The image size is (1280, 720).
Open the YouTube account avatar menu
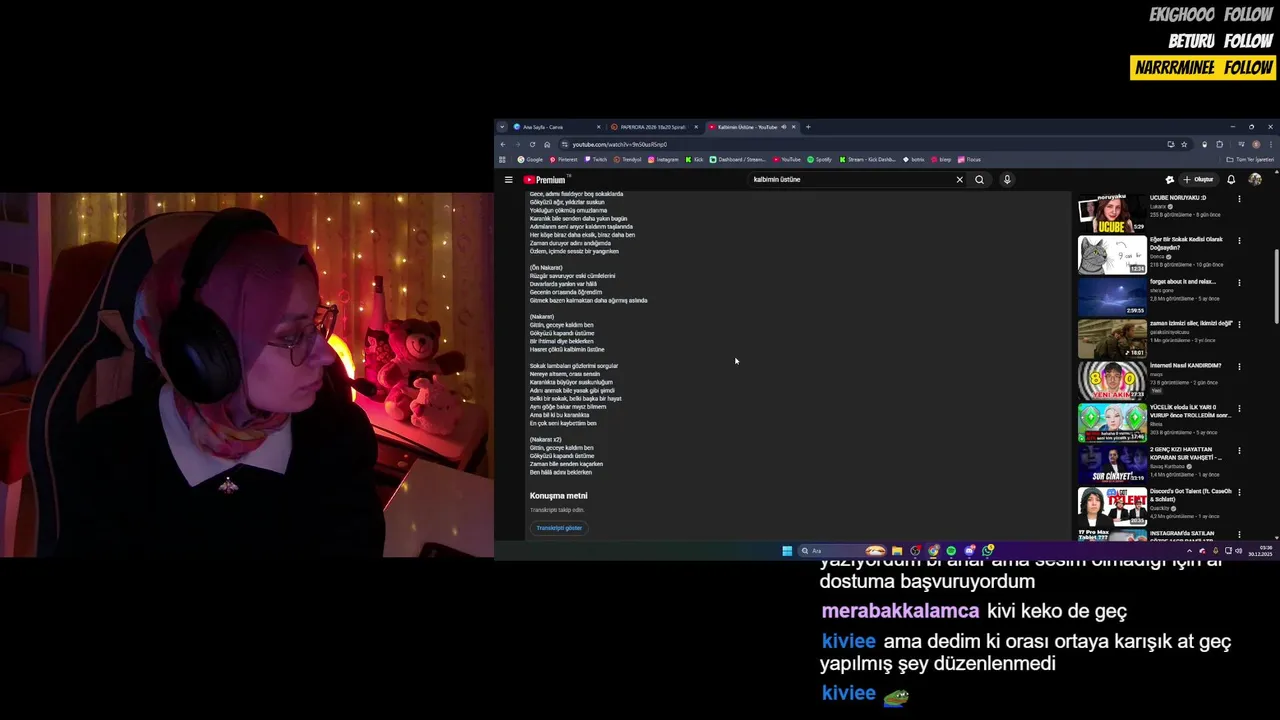click(1255, 180)
